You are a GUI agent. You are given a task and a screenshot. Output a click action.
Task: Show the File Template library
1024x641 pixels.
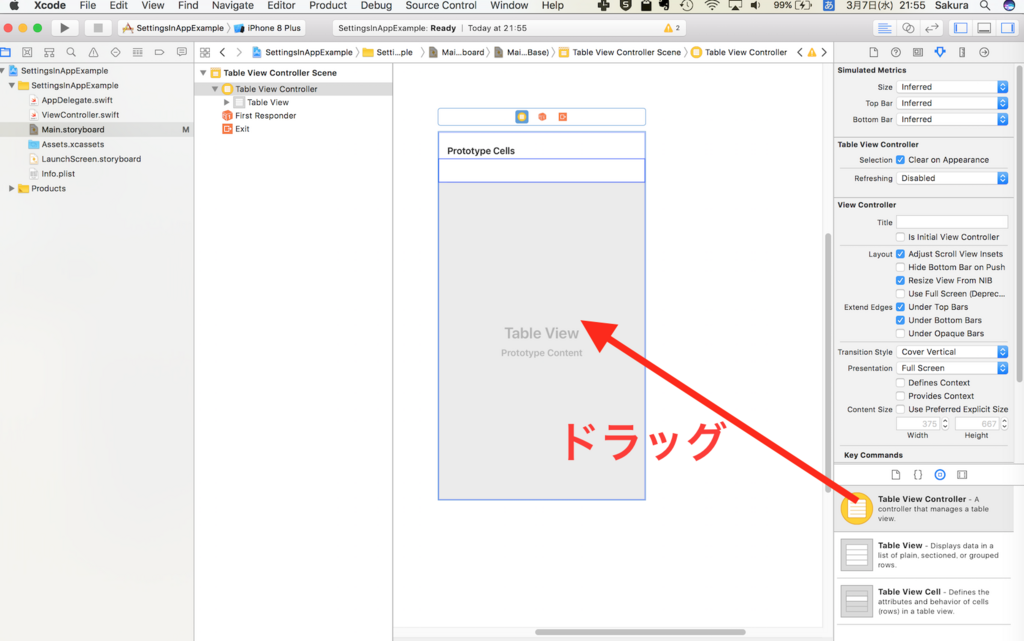tap(895, 475)
